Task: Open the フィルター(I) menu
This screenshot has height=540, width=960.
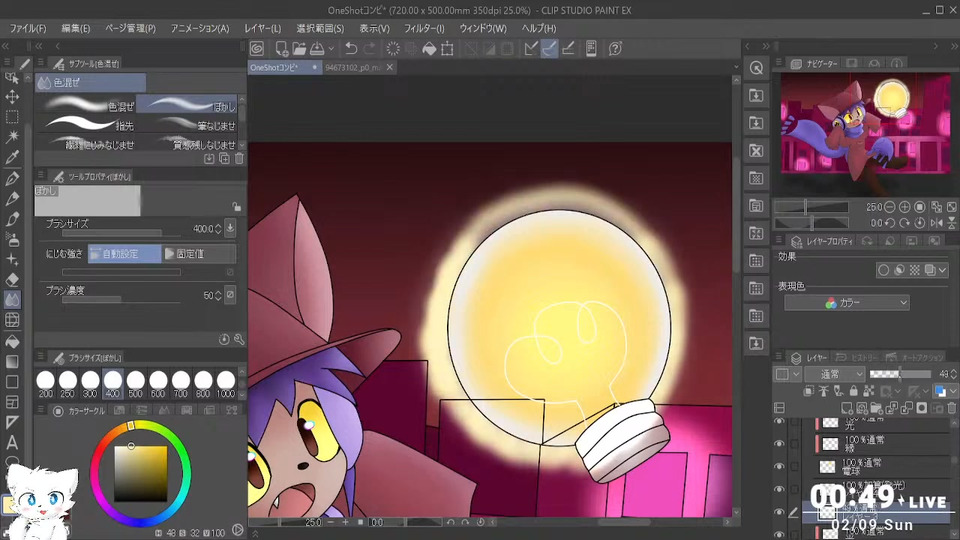Action: coord(425,28)
